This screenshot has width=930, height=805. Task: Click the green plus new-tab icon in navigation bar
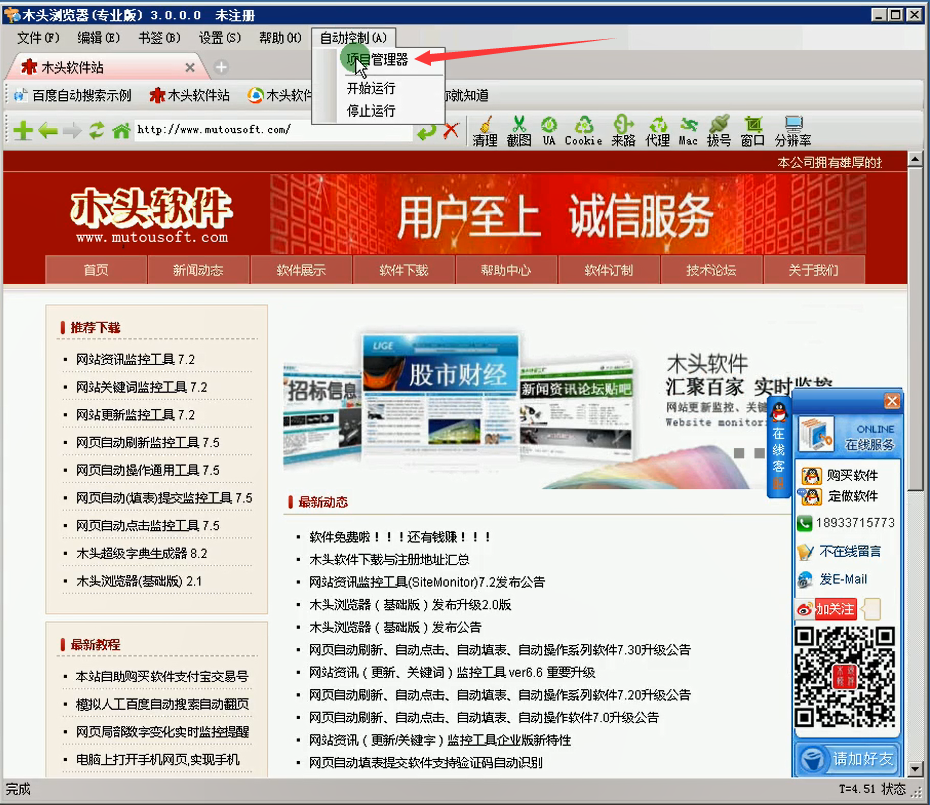pyautogui.click(x=23, y=131)
